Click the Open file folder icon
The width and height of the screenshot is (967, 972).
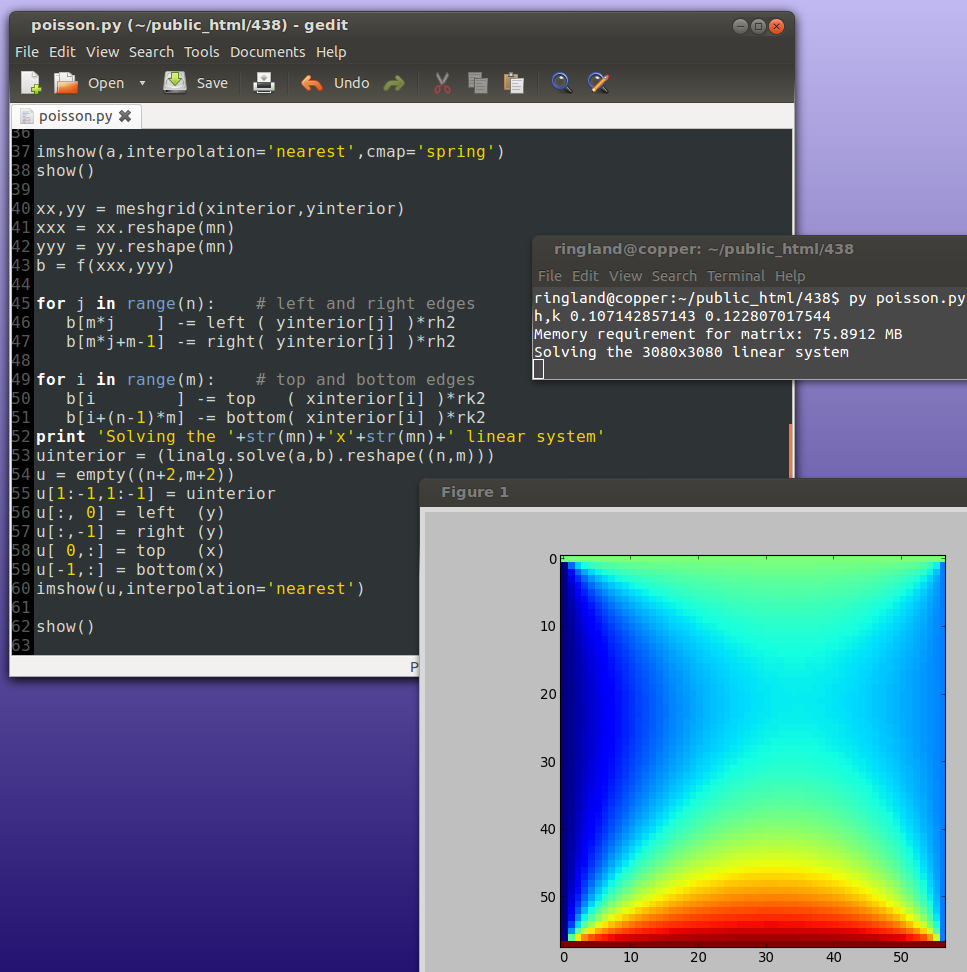(x=66, y=82)
